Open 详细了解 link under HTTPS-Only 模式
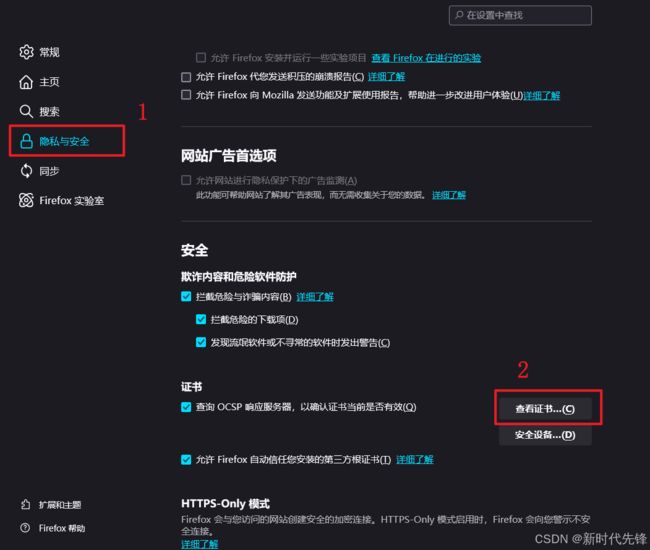This screenshot has width=650, height=550. [199, 544]
